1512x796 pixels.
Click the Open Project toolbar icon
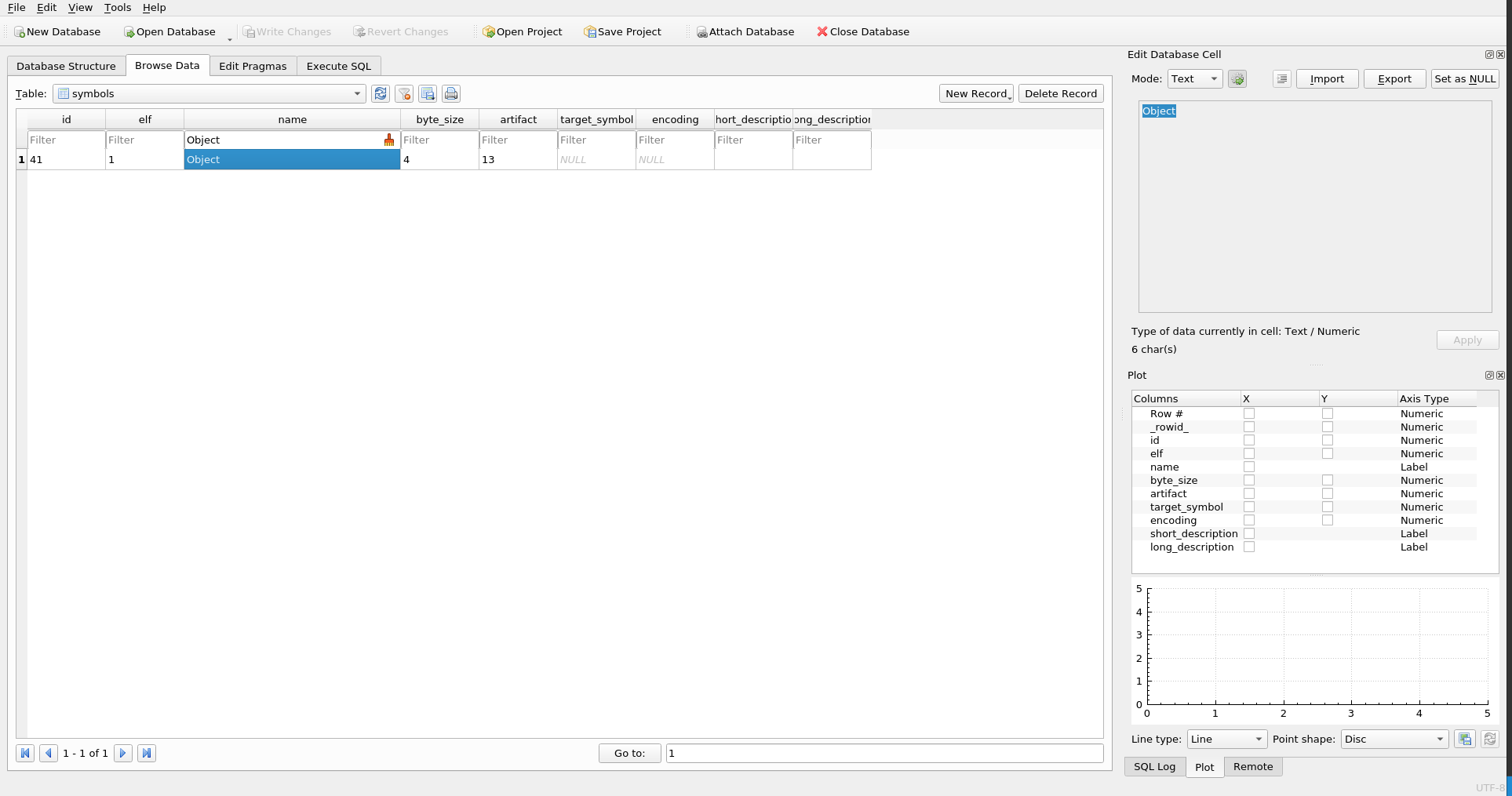[x=489, y=32]
